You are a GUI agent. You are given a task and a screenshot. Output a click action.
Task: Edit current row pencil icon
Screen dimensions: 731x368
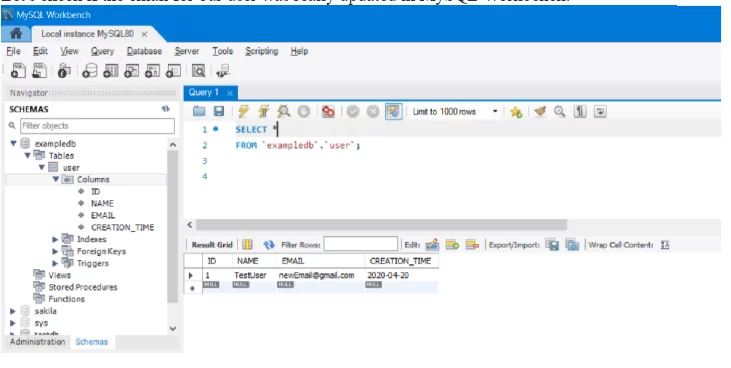point(432,244)
